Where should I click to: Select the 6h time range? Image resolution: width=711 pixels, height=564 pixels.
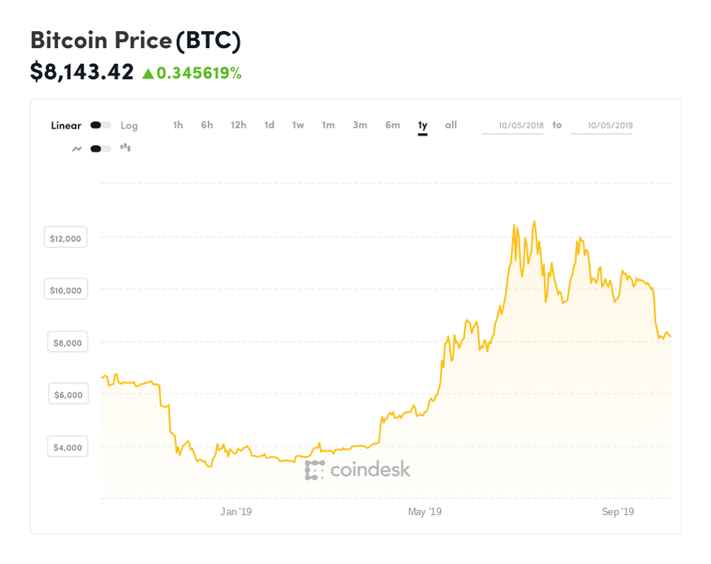point(207,125)
